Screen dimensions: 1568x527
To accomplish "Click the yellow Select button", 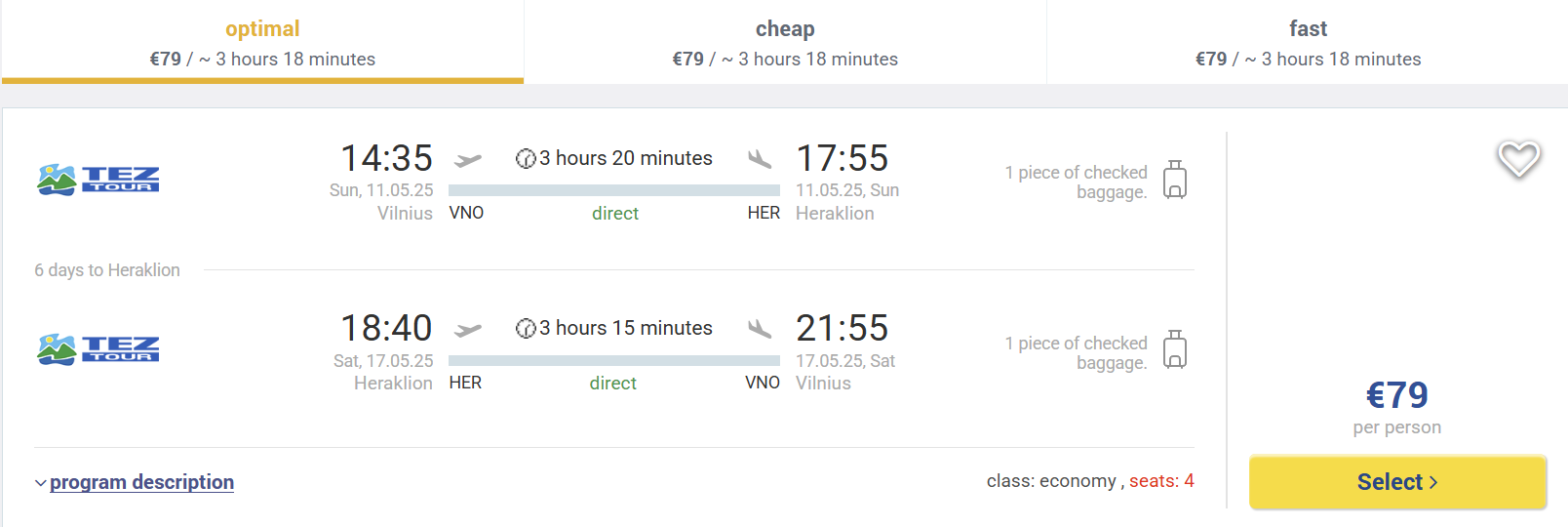I will (x=1397, y=482).
